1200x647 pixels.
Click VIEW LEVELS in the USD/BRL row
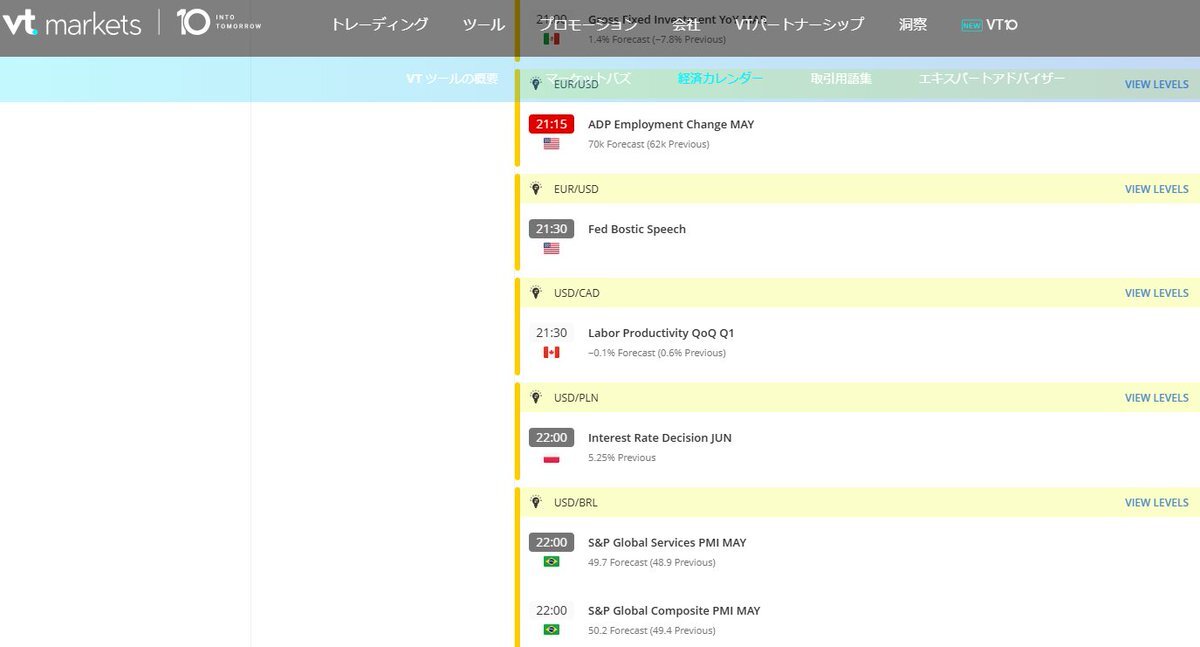point(1157,503)
